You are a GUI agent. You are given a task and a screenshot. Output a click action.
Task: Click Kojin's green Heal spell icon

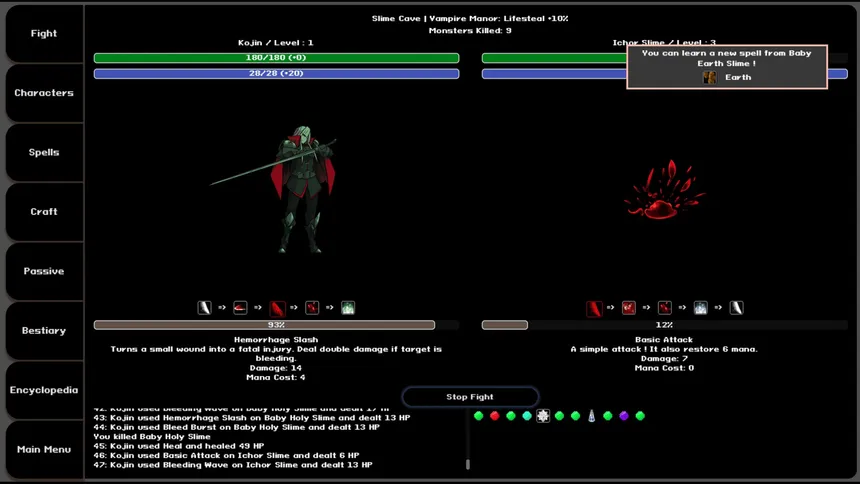point(348,308)
